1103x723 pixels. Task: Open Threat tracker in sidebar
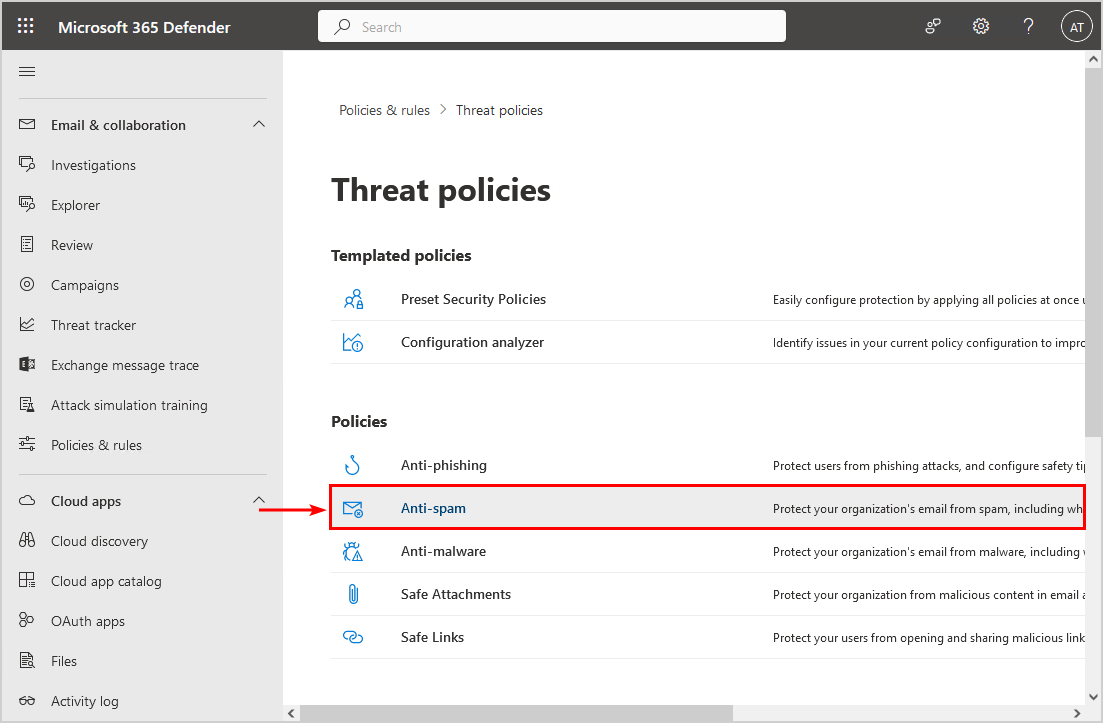pyautogui.click(x=93, y=325)
